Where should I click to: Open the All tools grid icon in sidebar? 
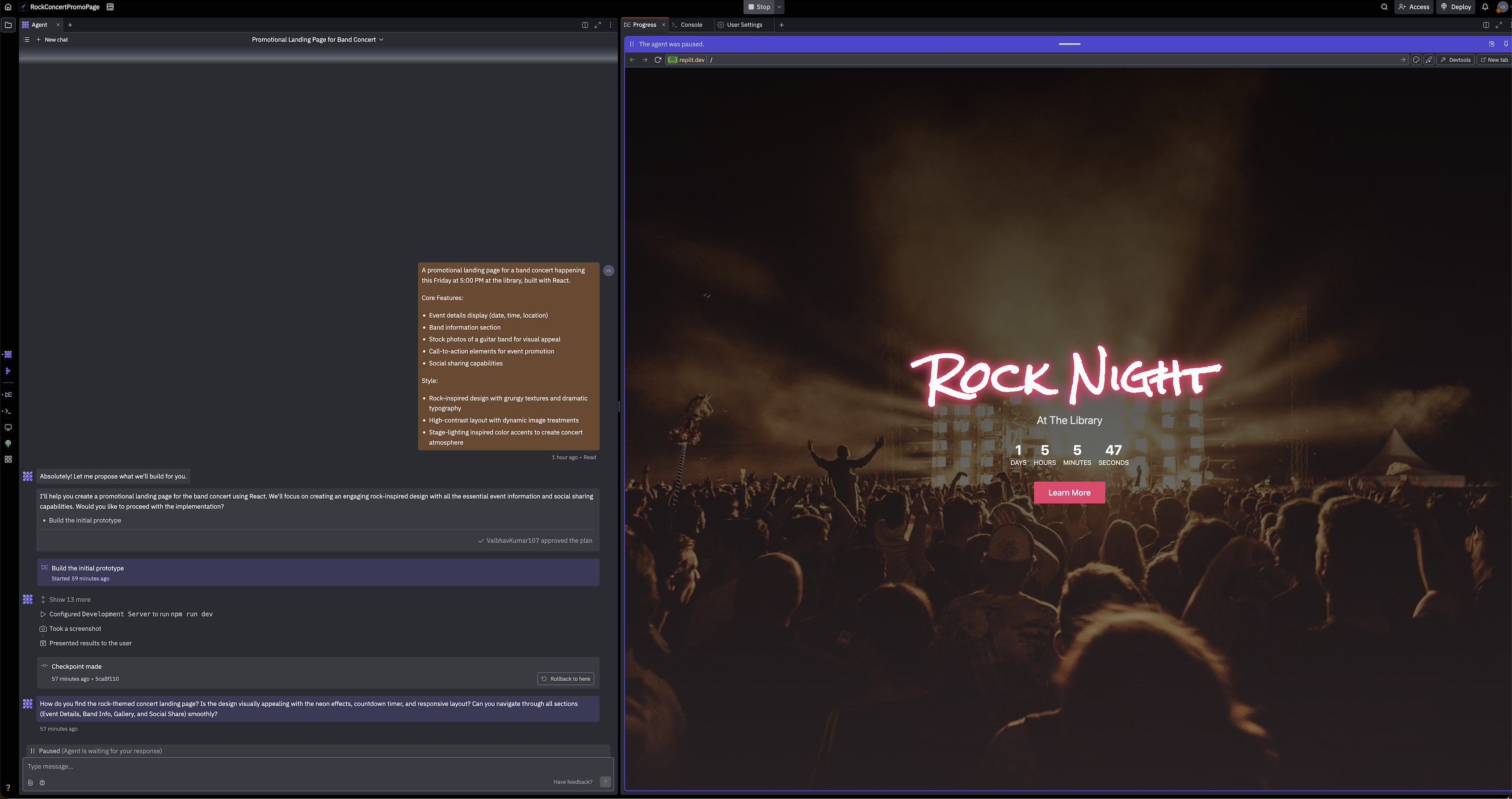8,459
